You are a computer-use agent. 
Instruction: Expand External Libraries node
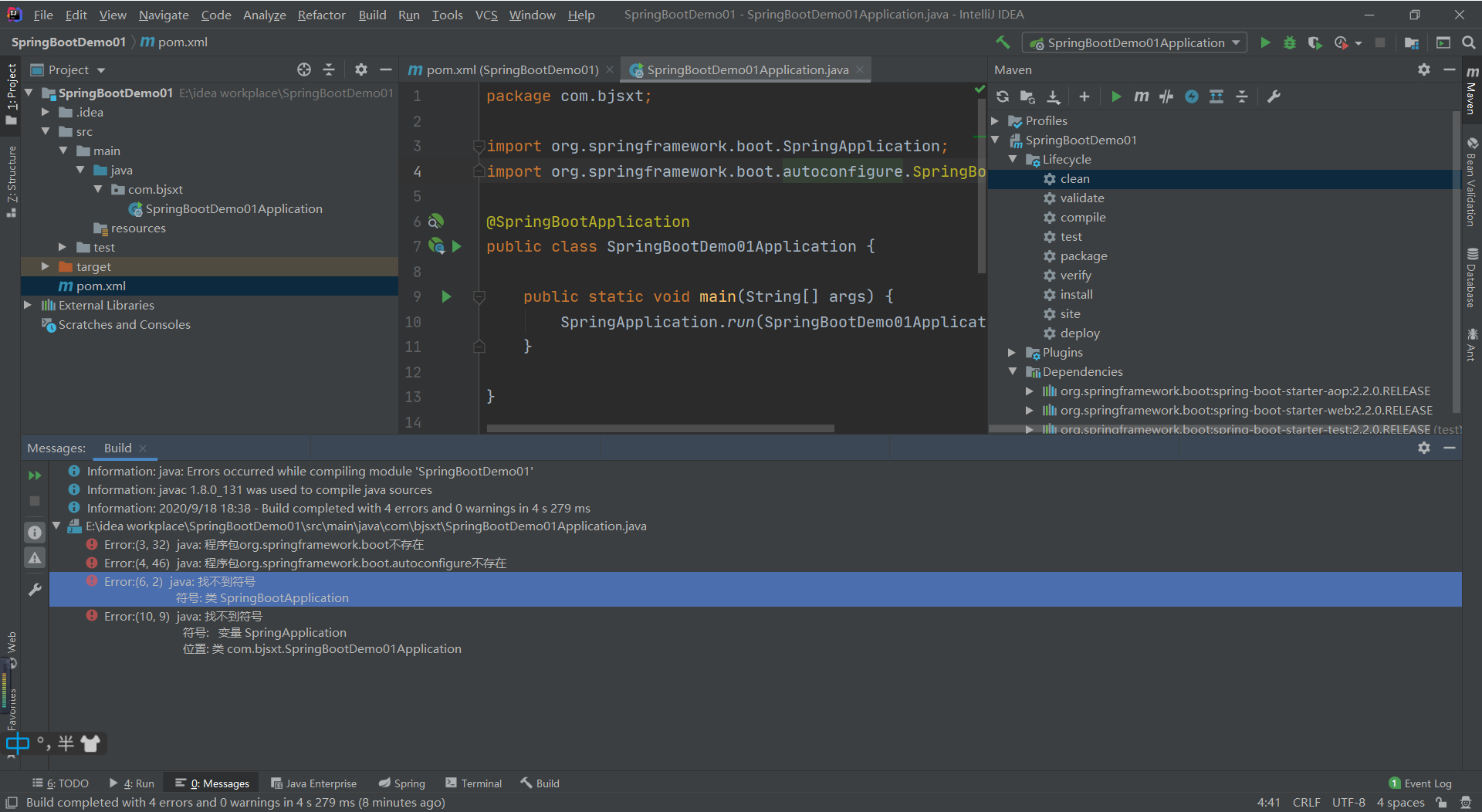[28, 305]
